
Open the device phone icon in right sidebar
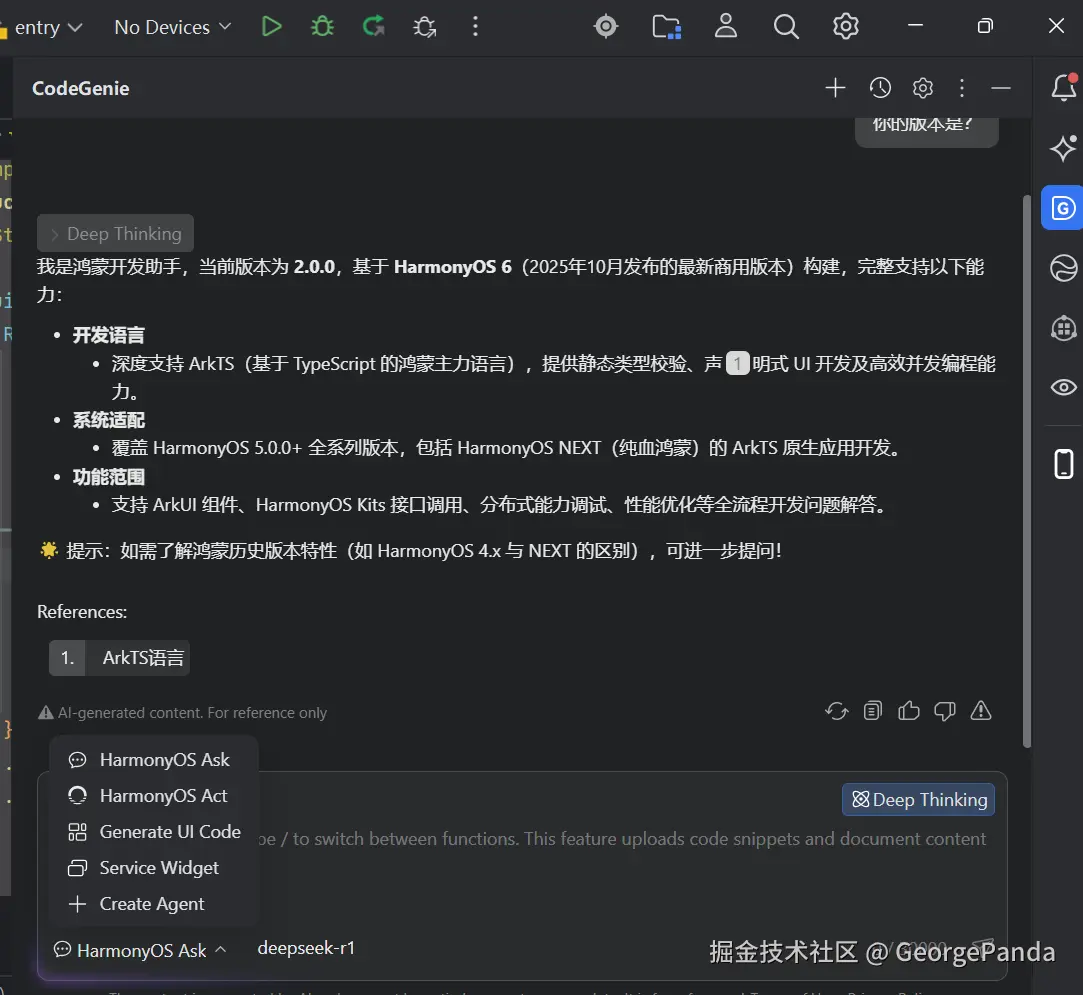[x=1062, y=463]
